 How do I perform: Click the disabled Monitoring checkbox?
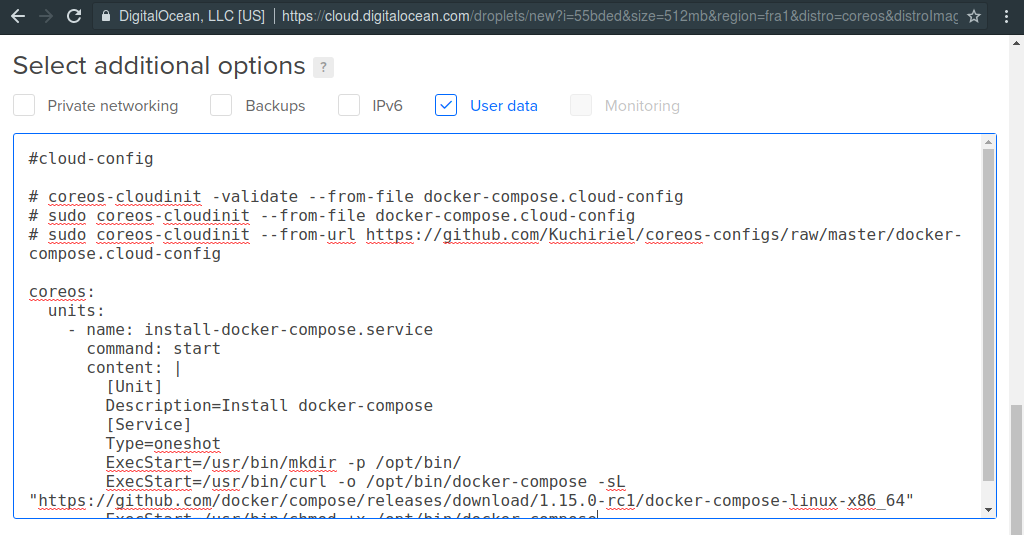point(581,105)
